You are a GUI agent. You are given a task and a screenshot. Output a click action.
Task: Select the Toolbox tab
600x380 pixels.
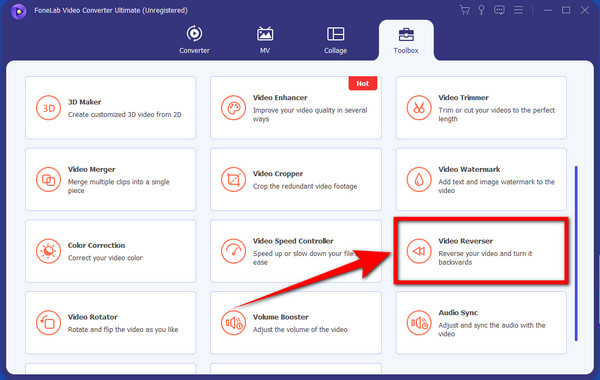coord(406,41)
